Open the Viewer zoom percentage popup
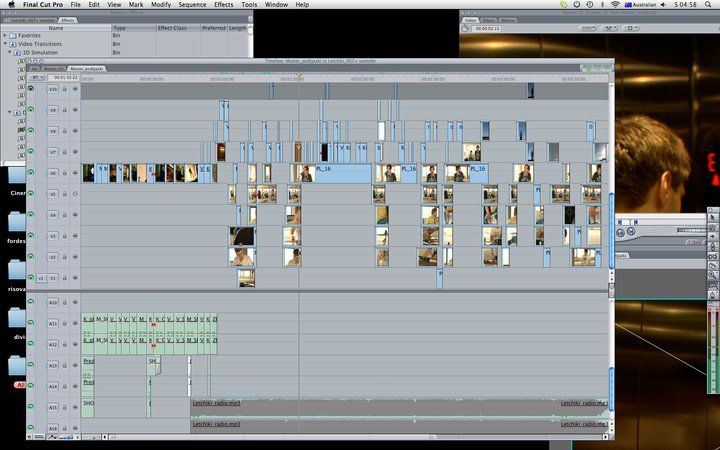 click(x=588, y=28)
